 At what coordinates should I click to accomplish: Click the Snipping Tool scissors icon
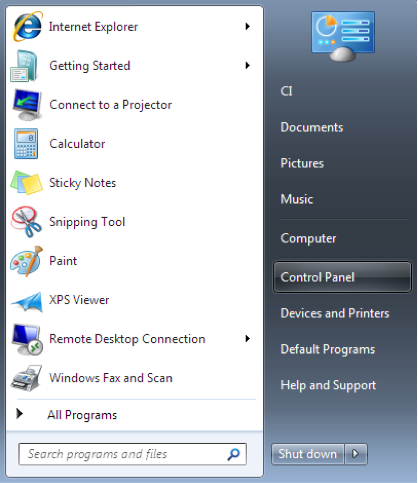click(26, 222)
